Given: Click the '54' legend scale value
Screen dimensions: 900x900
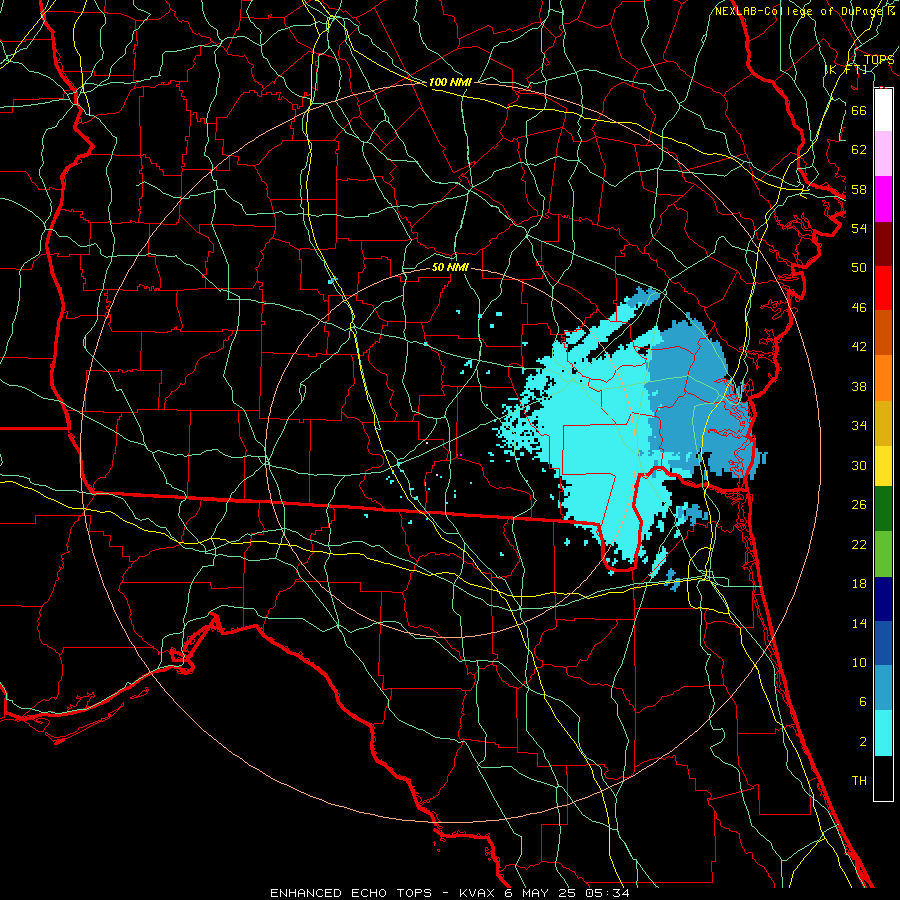Looking at the screenshot, I should click(x=859, y=228).
